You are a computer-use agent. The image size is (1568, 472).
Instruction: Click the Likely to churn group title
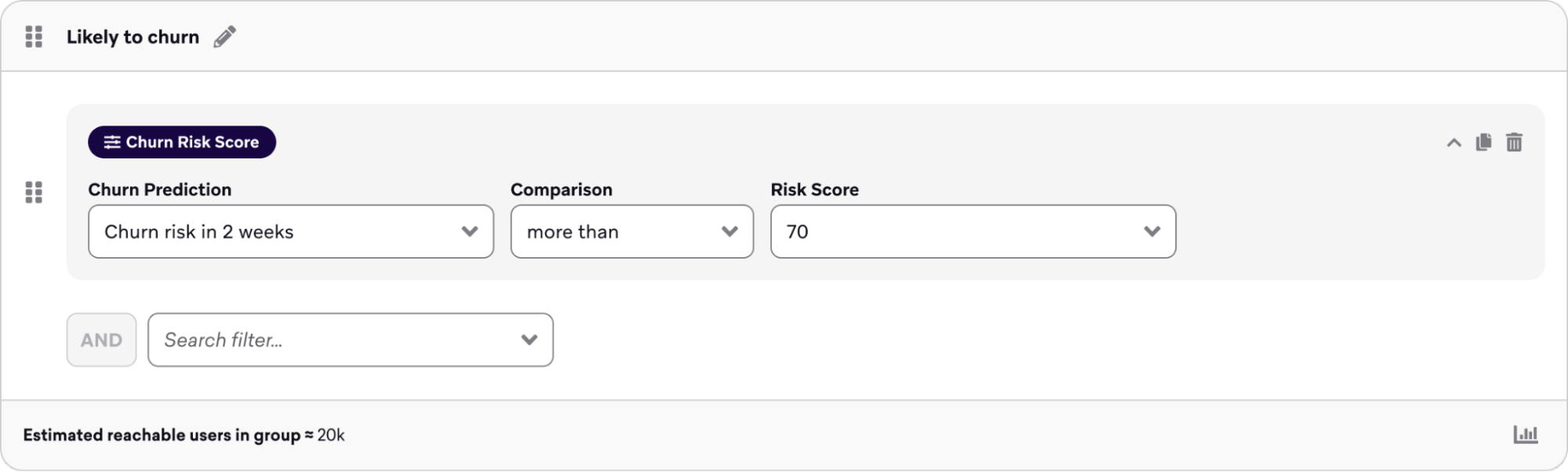click(x=133, y=36)
